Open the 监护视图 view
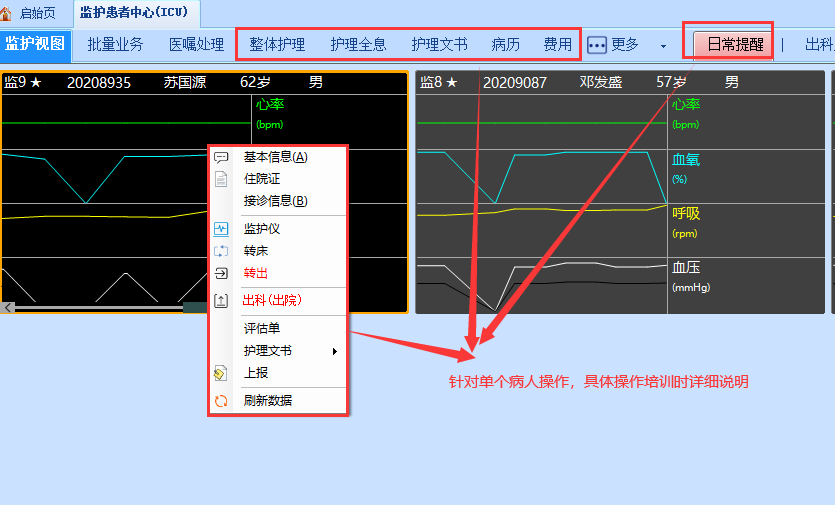This screenshot has height=505, width=835. (35, 44)
